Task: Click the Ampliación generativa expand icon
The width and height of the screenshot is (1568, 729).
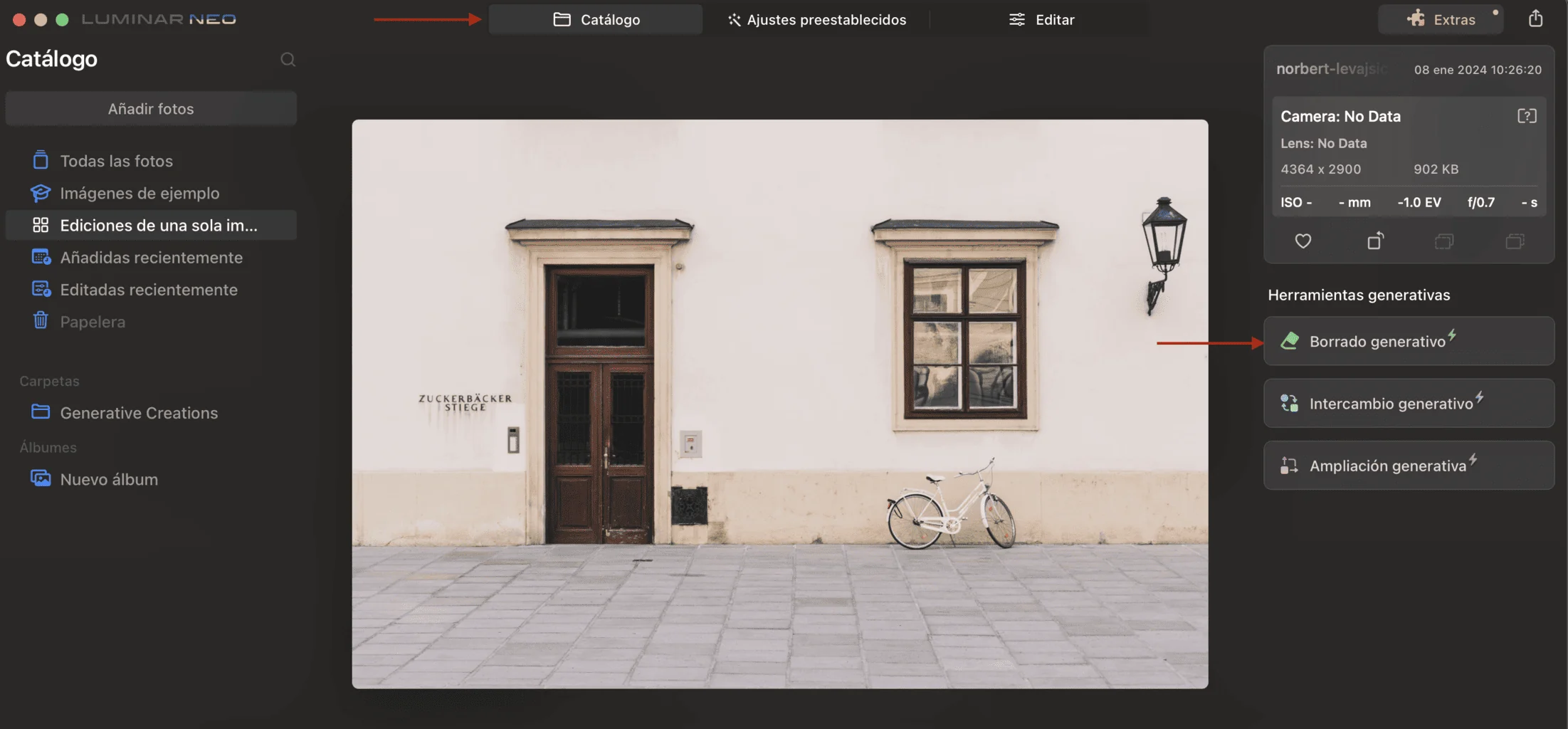Action: 1289,465
